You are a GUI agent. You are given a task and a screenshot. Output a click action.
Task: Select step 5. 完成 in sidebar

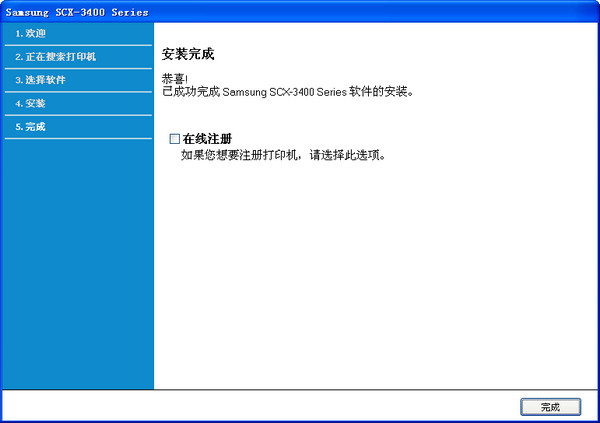point(78,127)
